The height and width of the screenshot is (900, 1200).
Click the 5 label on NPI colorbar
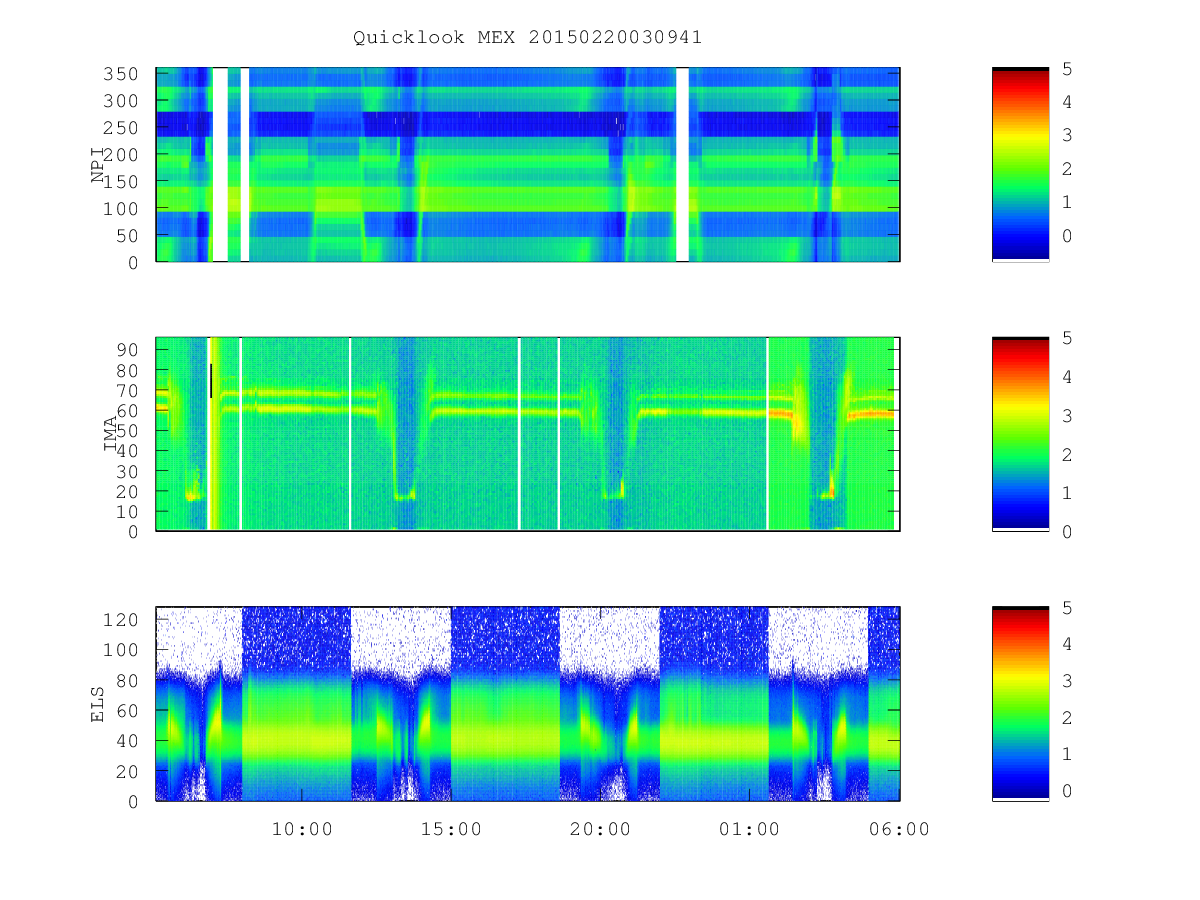click(1068, 68)
